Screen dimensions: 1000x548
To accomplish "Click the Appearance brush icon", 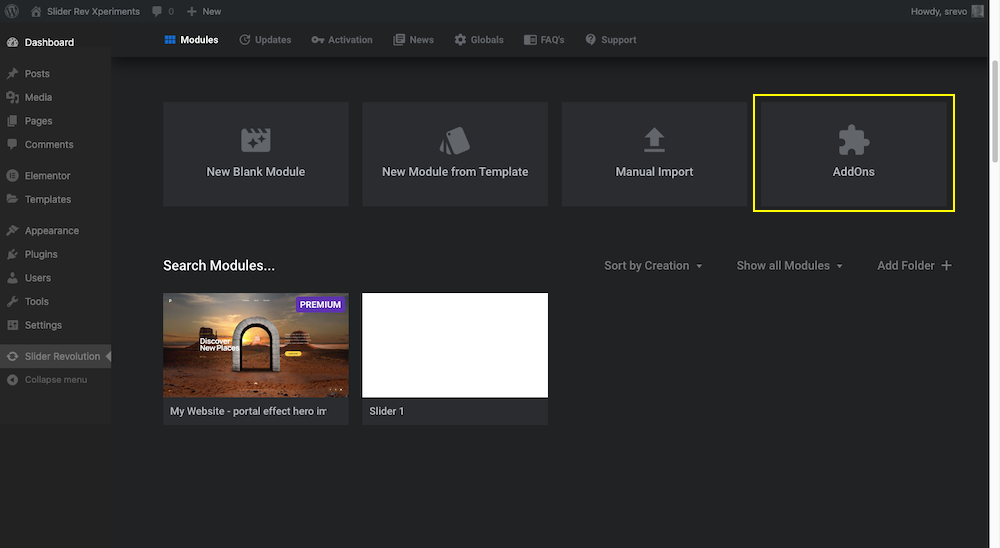I will point(12,230).
